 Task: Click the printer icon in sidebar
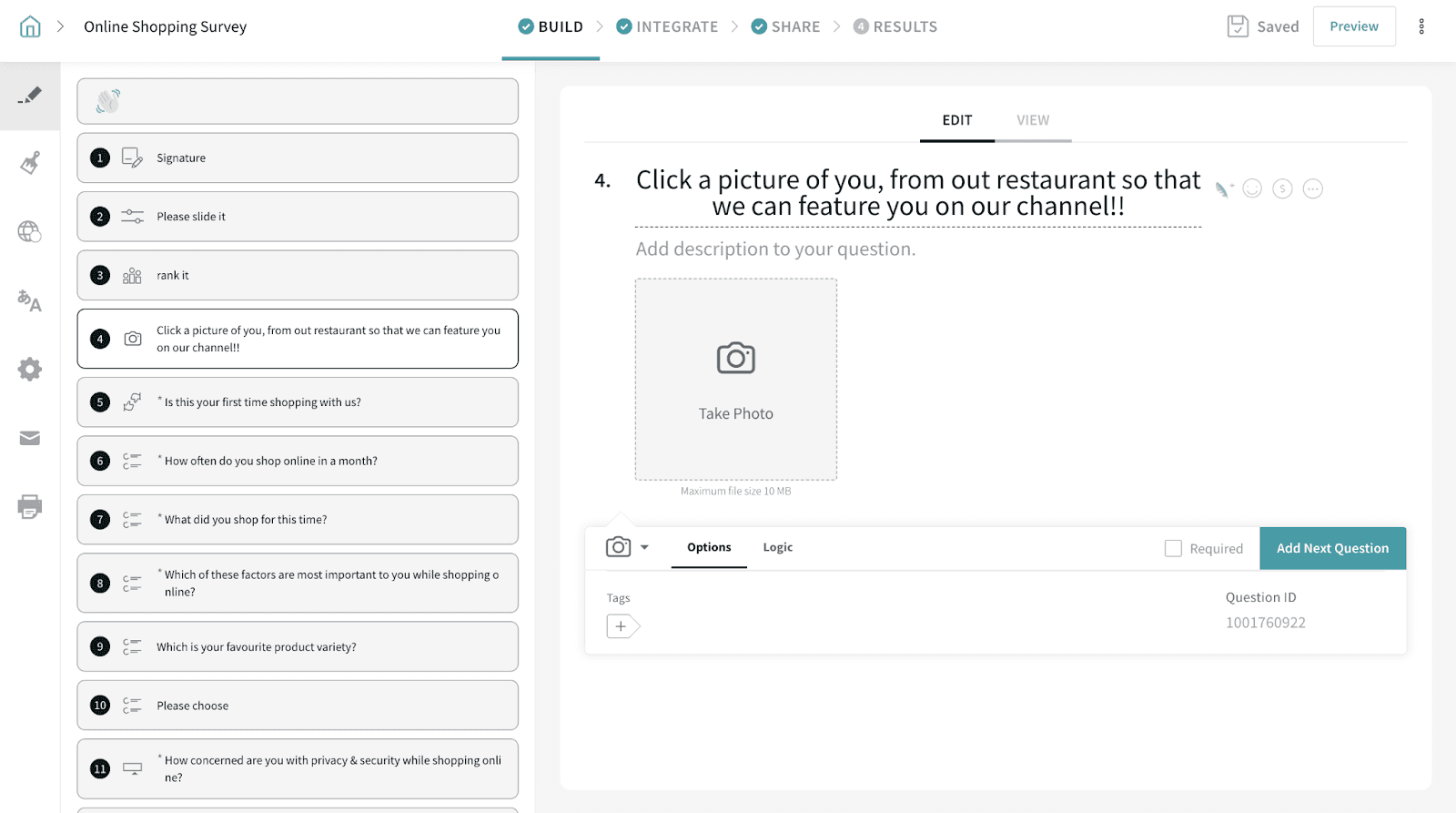point(30,506)
